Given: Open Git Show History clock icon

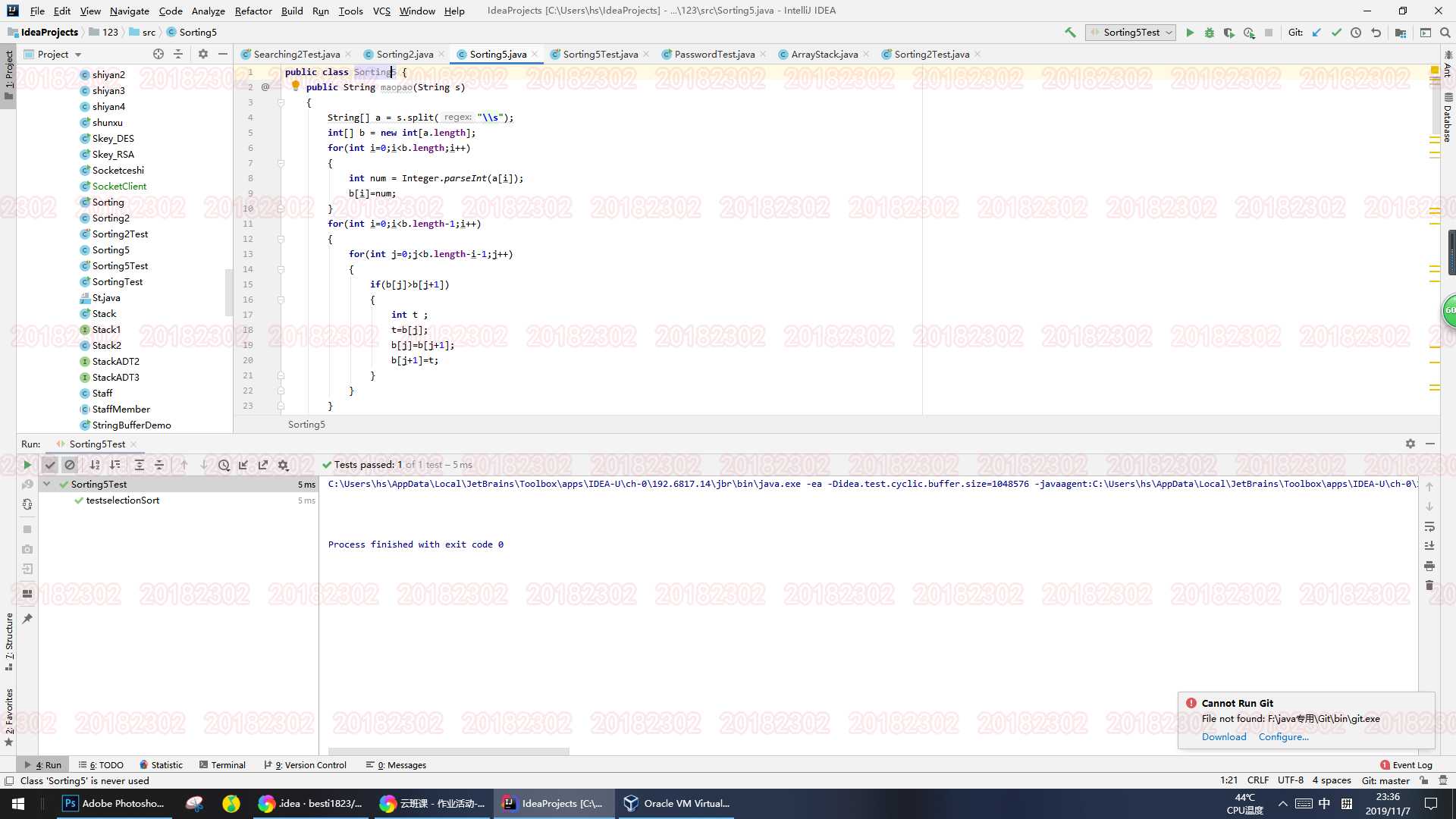Looking at the screenshot, I should tap(1356, 33).
